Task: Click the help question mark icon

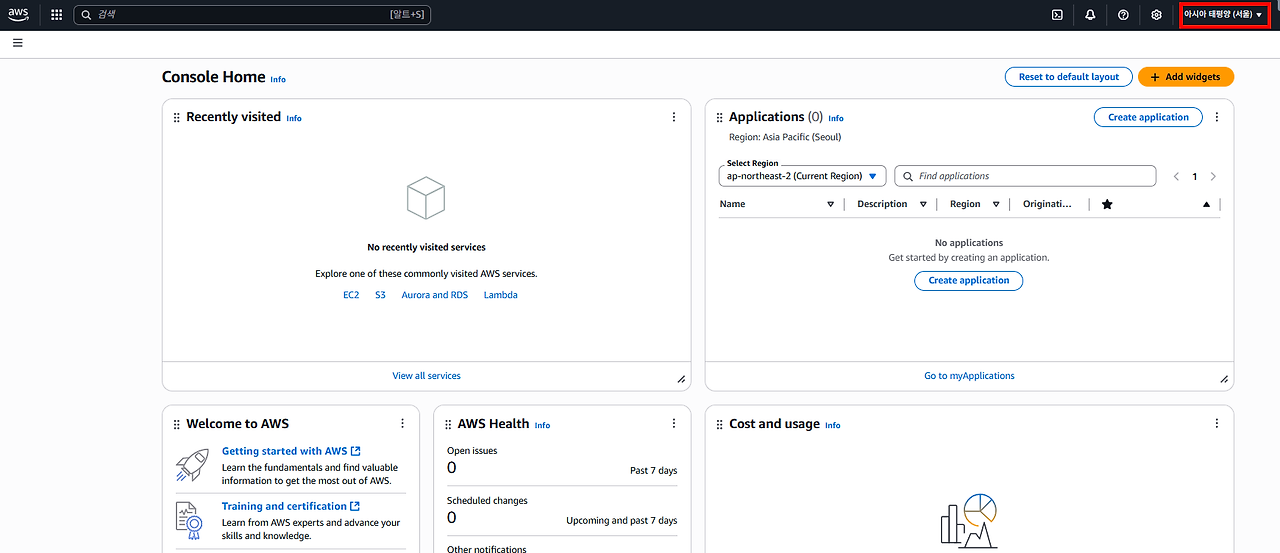Action: pyautogui.click(x=1123, y=15)
